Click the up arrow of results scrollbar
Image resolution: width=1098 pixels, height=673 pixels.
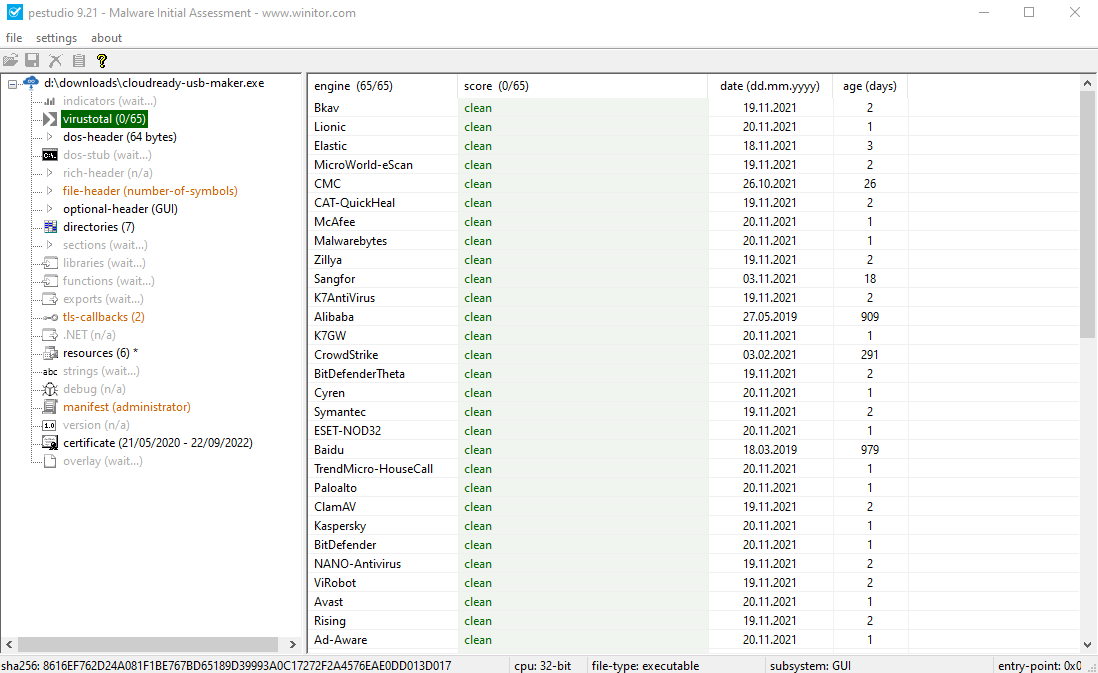1087,83
